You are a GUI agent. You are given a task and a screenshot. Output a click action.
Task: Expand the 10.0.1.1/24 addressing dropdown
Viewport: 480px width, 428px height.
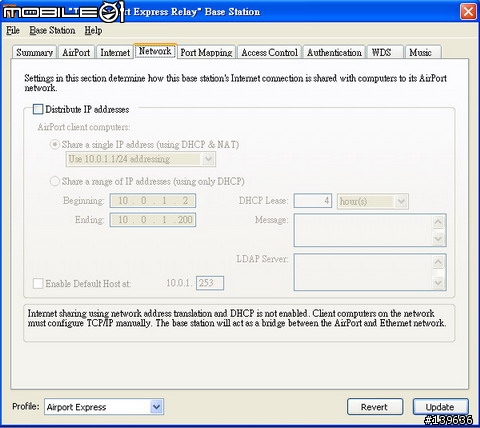pos(141,159)
